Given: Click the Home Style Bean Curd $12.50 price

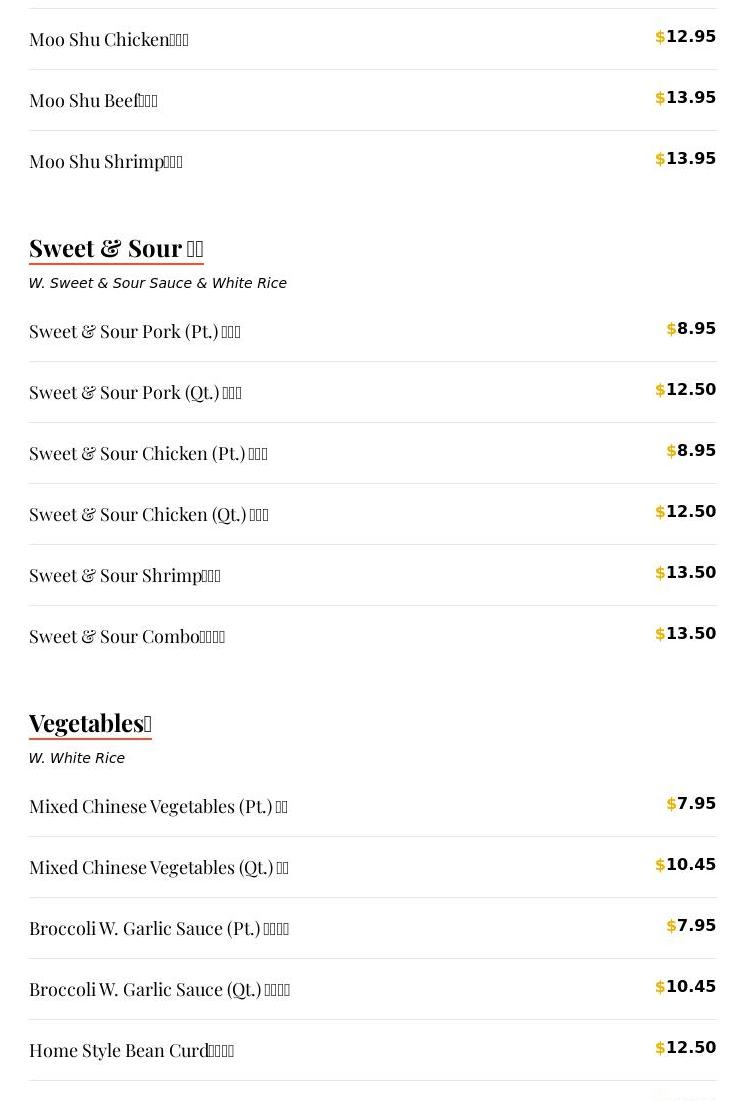Looking at the screenshot, I should click(686, 1048).
